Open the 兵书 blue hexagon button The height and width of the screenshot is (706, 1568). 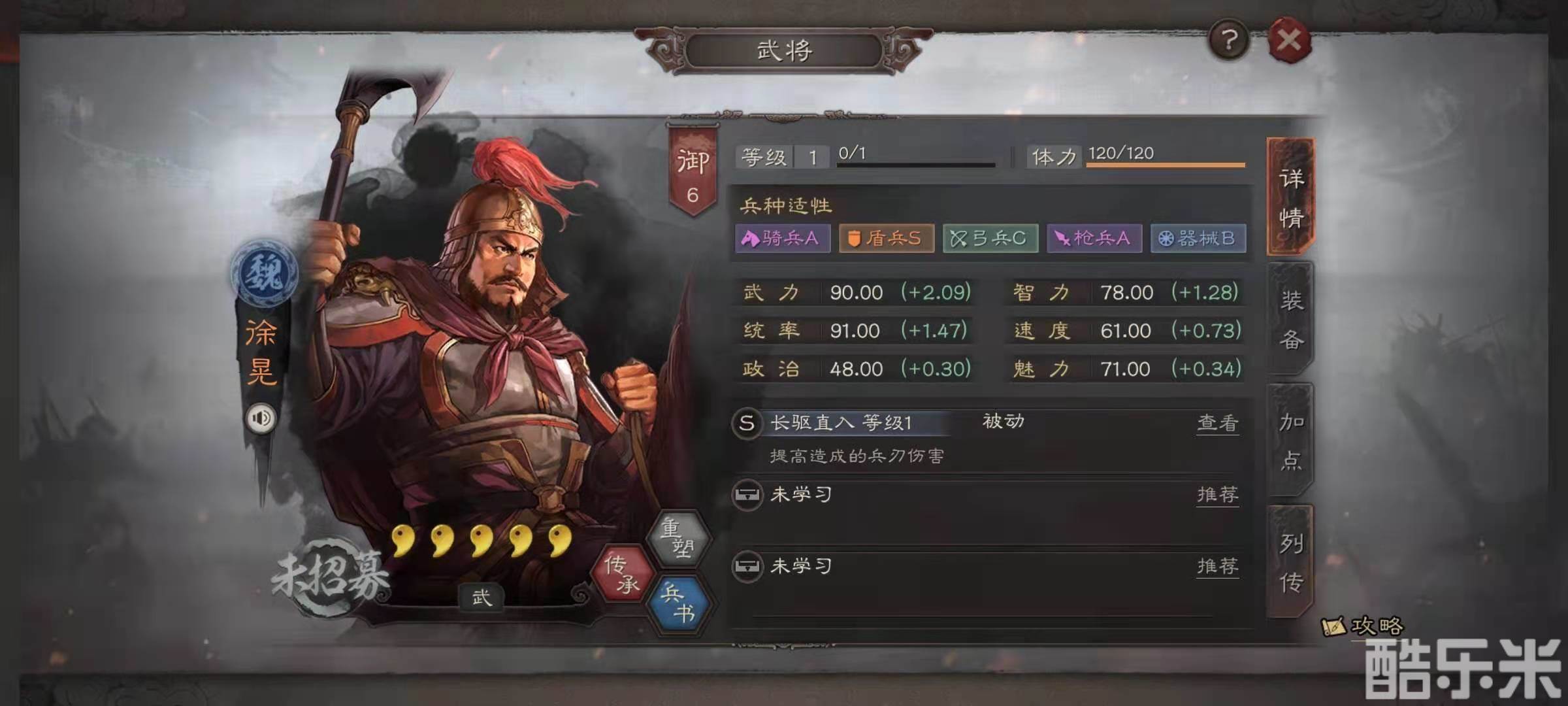[678, 604]
